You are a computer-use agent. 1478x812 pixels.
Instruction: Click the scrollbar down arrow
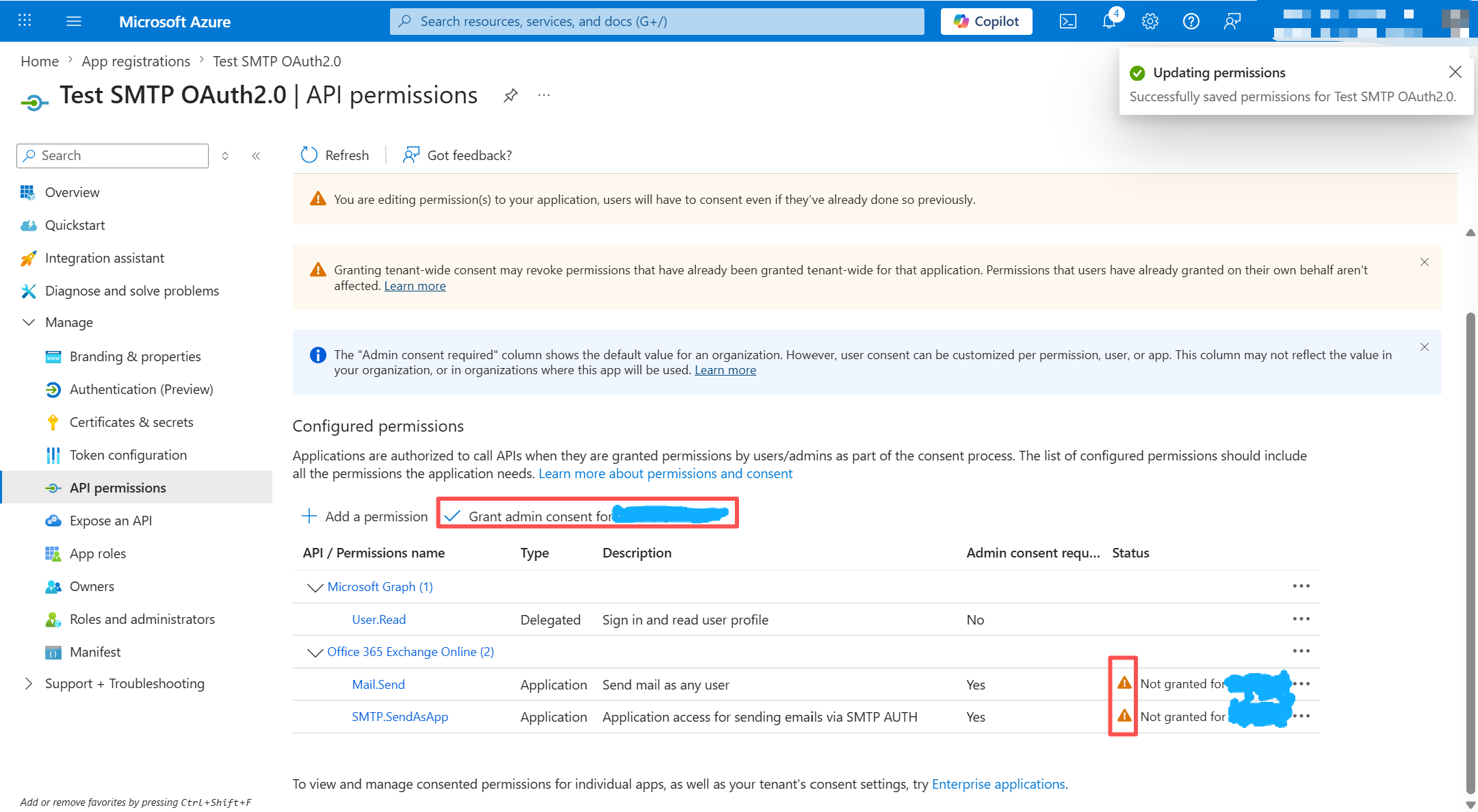[x=1470, y=805]
